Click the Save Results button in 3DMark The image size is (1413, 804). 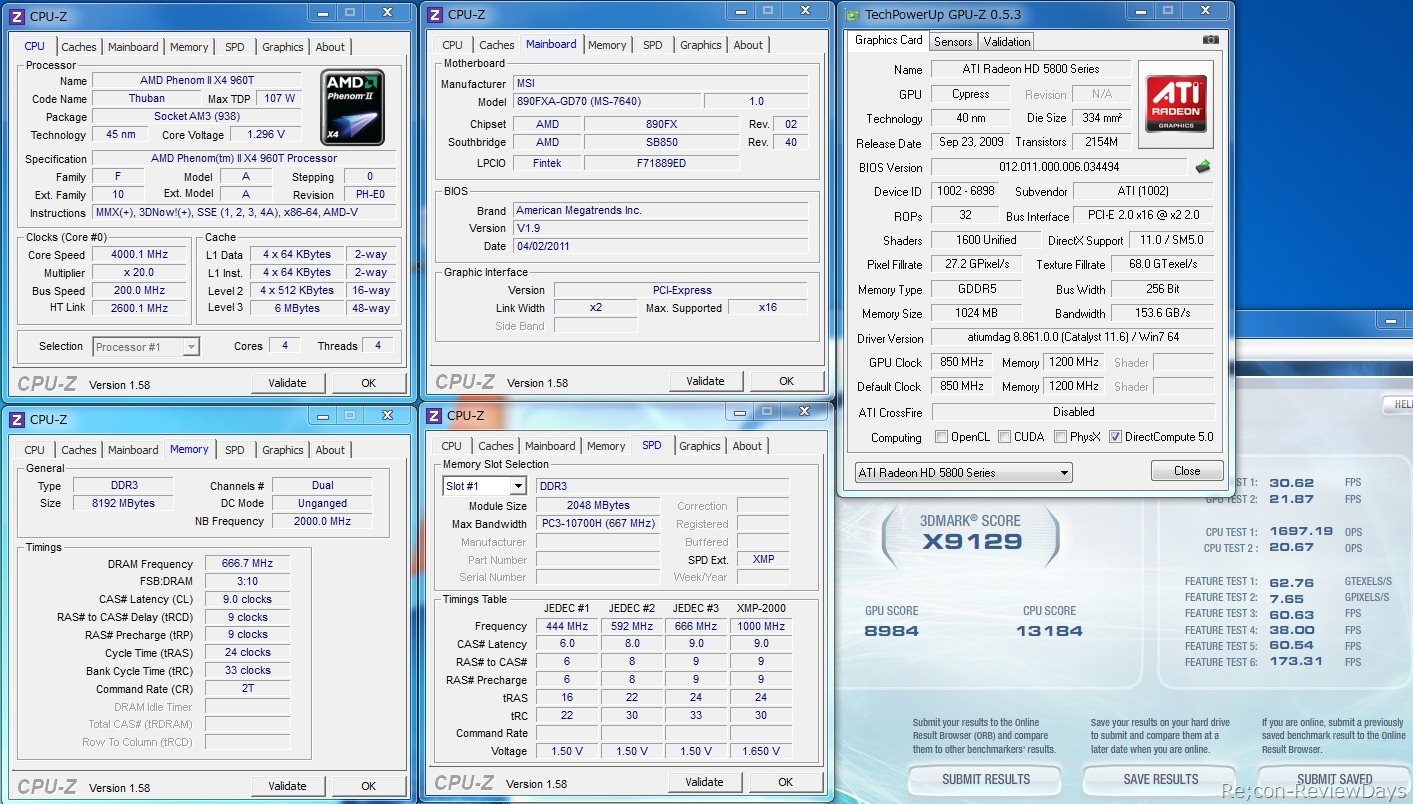pos(1160,779)
